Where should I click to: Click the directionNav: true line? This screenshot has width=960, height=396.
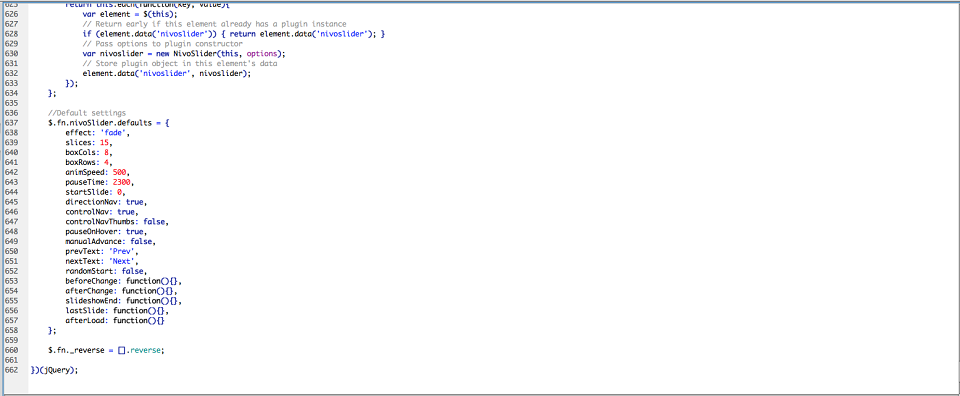106,202
